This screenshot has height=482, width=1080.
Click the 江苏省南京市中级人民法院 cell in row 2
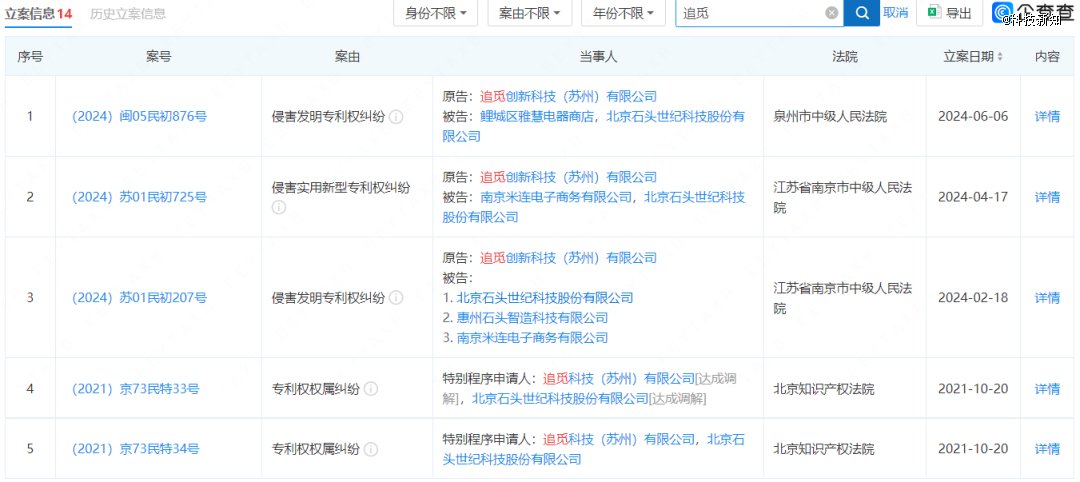tap(843, 198)
